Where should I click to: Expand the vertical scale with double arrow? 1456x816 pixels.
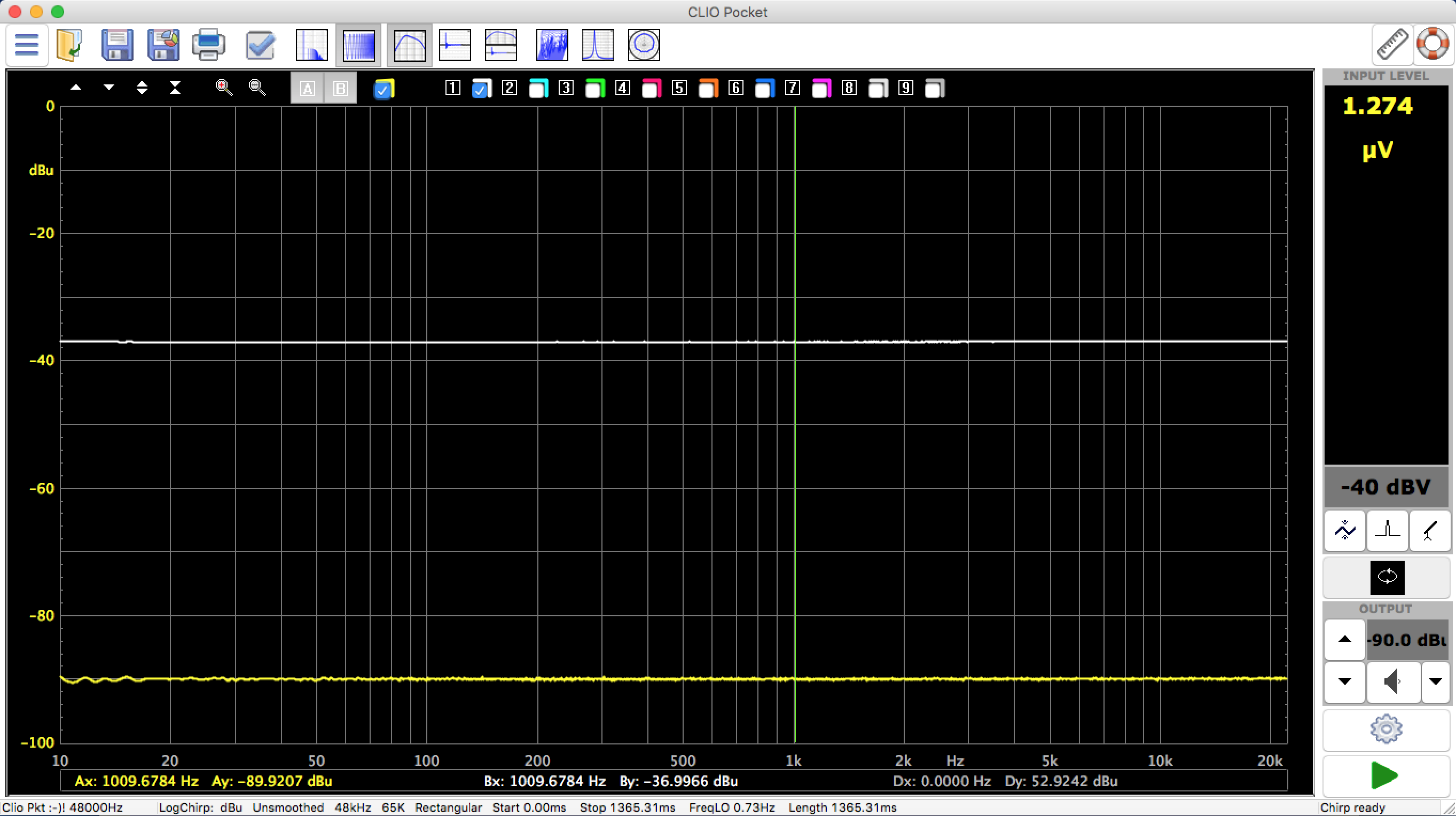[x=142, y=88]
